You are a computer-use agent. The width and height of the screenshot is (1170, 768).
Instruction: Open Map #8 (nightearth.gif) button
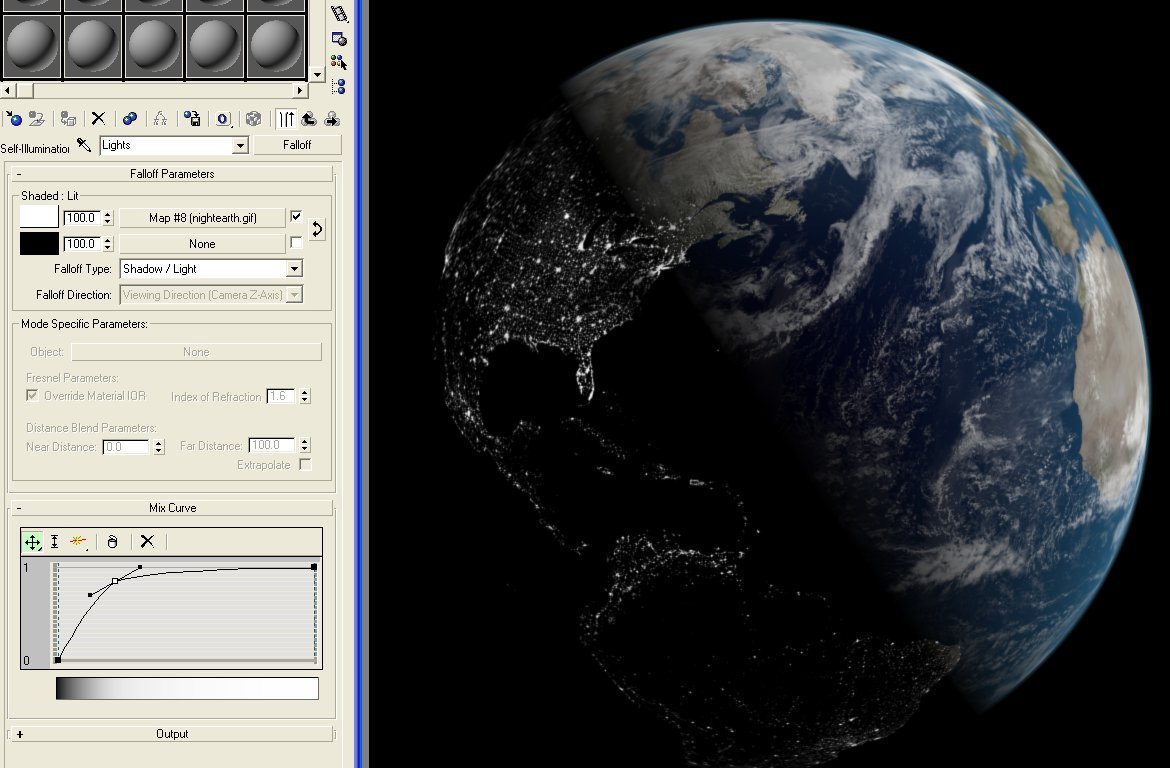(x=202, y=218)
